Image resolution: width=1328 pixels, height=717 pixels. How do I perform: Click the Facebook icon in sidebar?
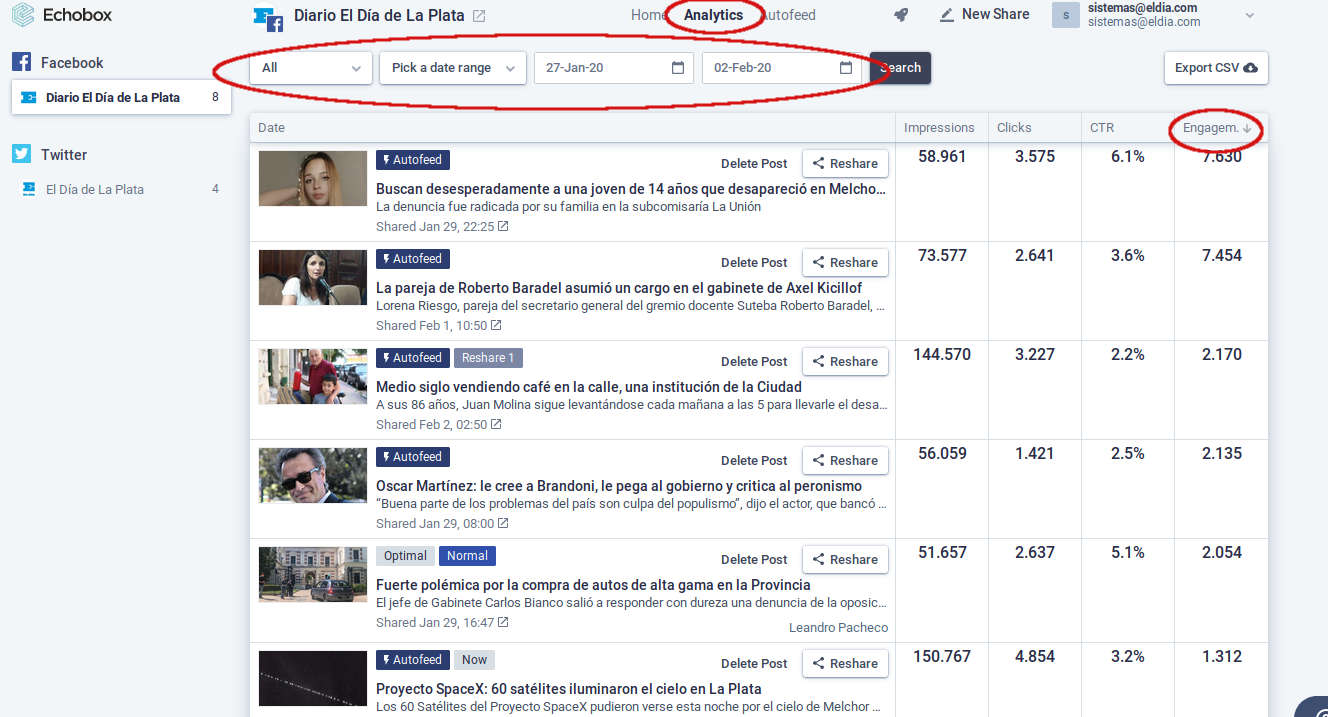[x=22, y=62]
